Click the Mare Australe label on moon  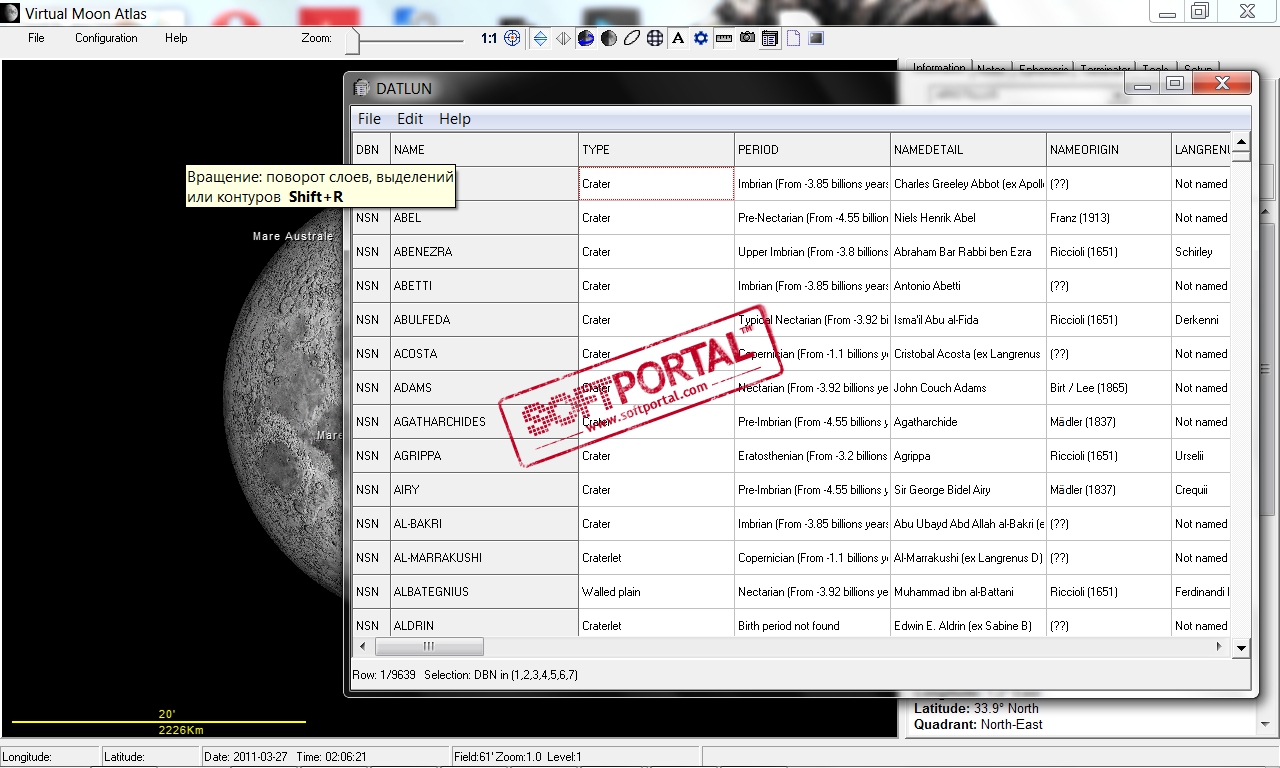[293, 237]
